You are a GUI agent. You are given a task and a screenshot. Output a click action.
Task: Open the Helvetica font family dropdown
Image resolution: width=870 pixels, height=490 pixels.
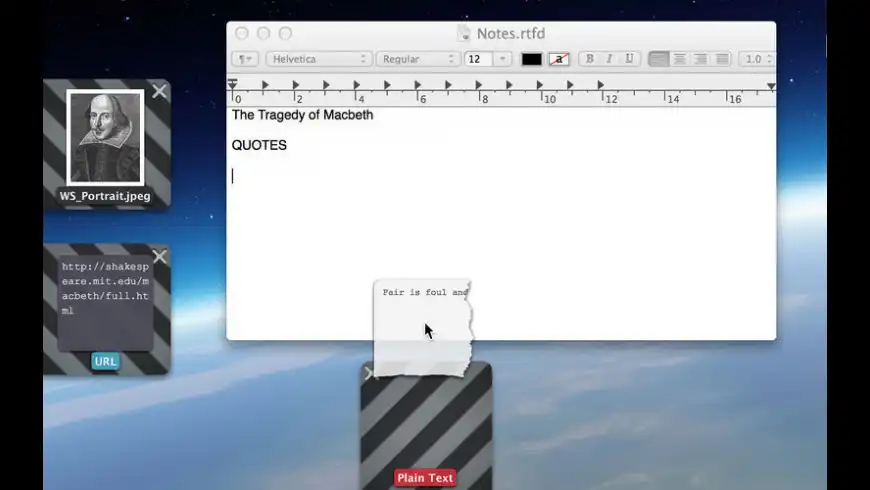319,59
